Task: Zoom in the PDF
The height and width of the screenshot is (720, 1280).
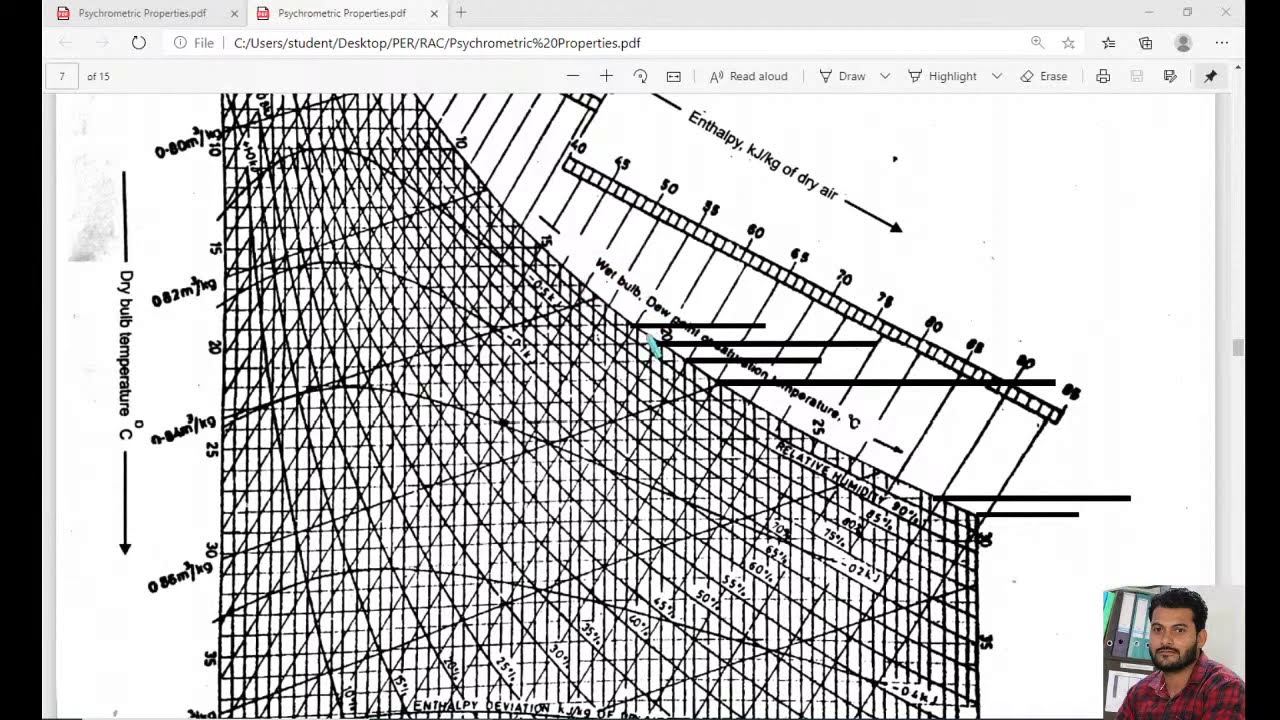Action: pos(606,76)
